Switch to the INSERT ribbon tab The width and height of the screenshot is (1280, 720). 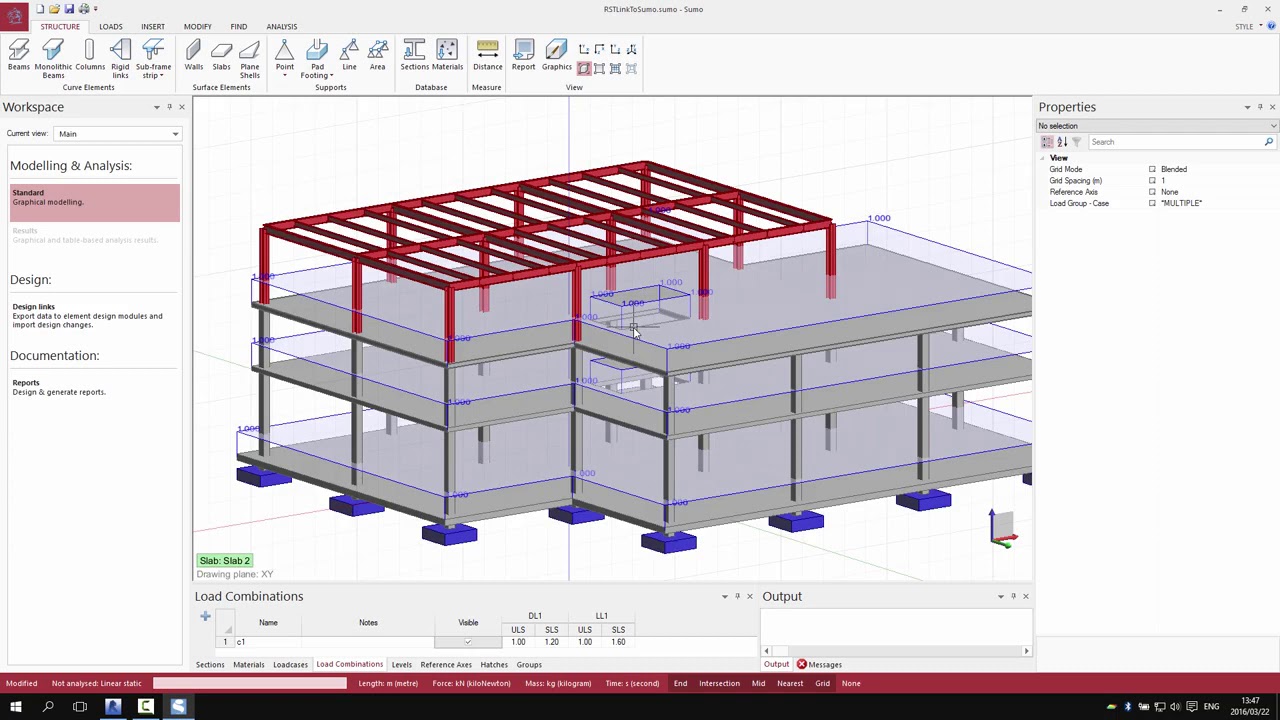coord(153,27)
